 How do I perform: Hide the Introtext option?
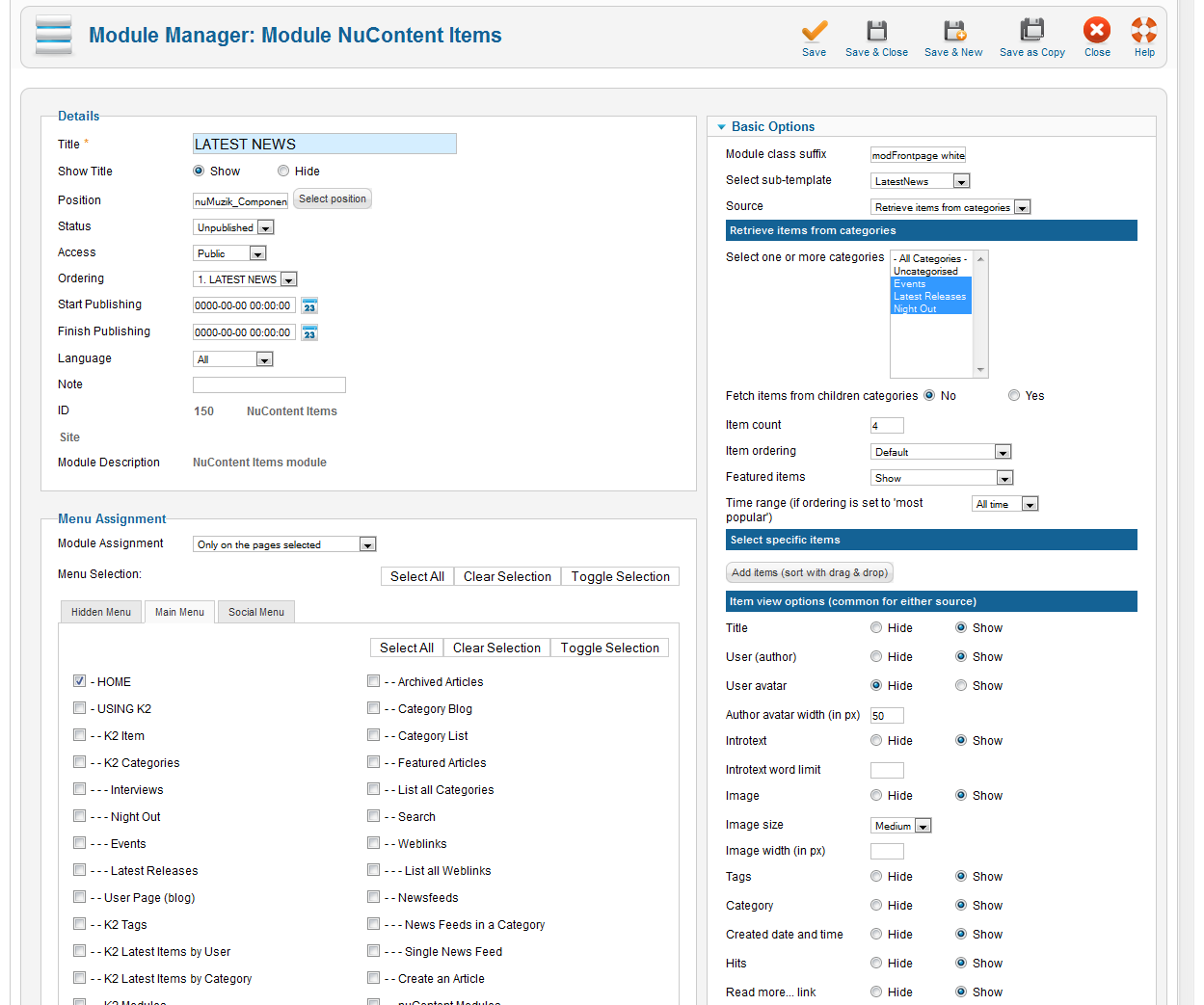(x=876, y=740)
